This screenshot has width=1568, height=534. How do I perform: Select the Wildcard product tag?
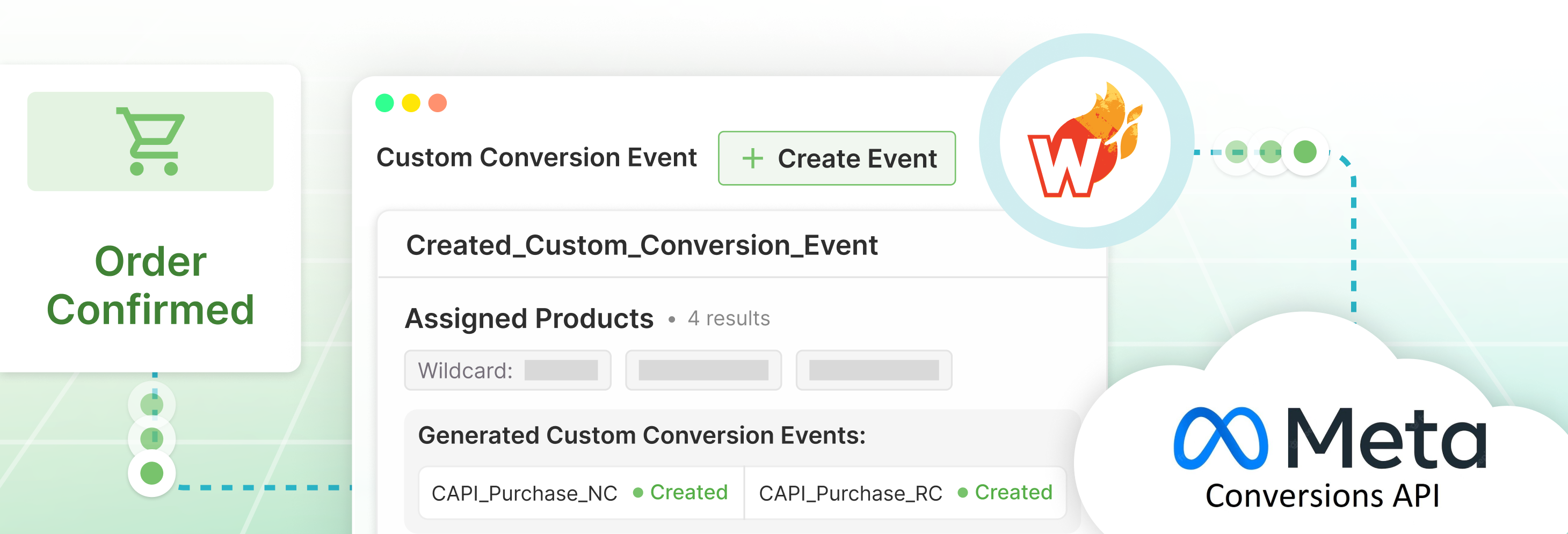pos(507,370)
